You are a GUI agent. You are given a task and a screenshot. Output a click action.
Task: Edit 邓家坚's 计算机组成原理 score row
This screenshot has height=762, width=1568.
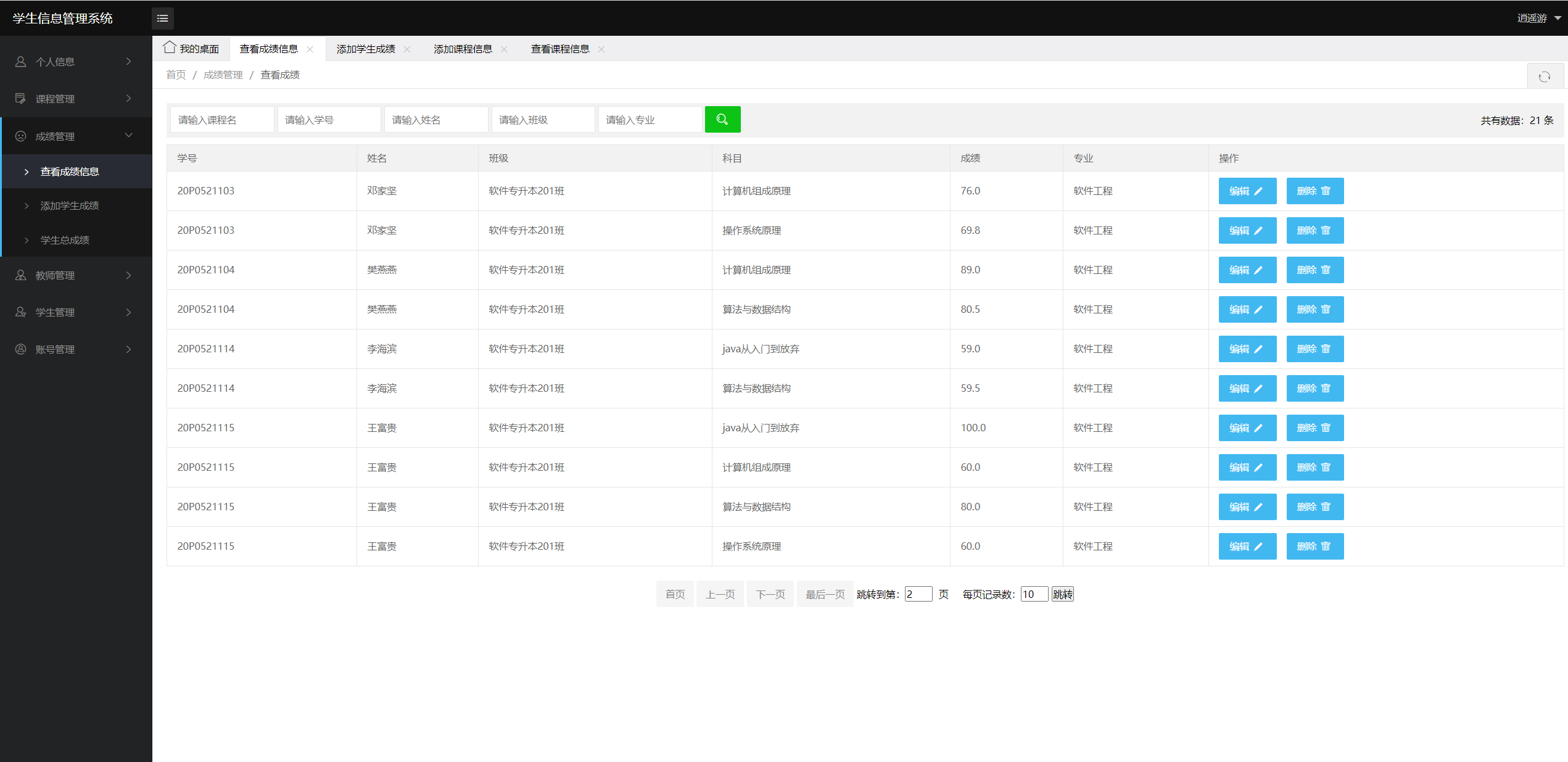[1247, 191]
